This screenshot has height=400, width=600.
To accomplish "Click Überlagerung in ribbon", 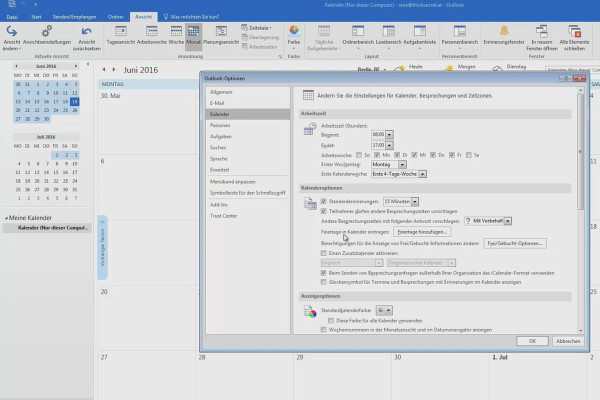I will pos(260,37).
